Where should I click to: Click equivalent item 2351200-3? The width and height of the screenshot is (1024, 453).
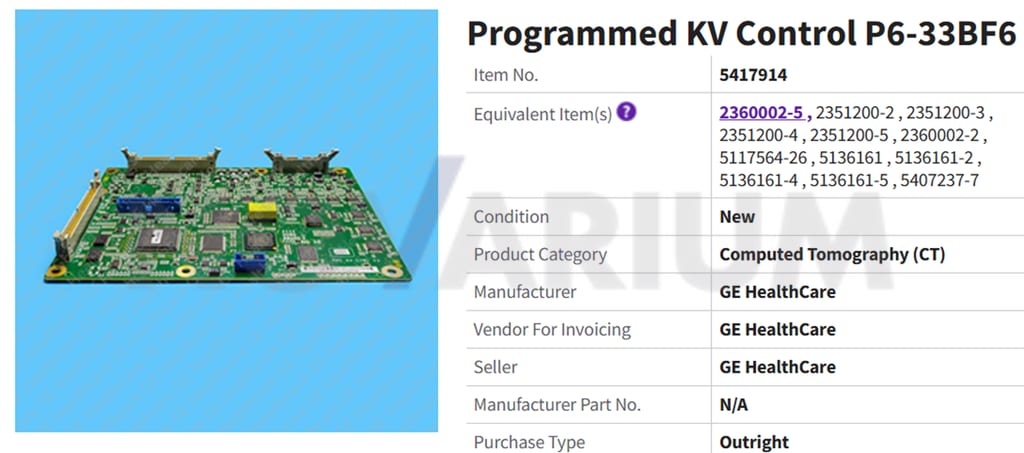tap(945, 113)
